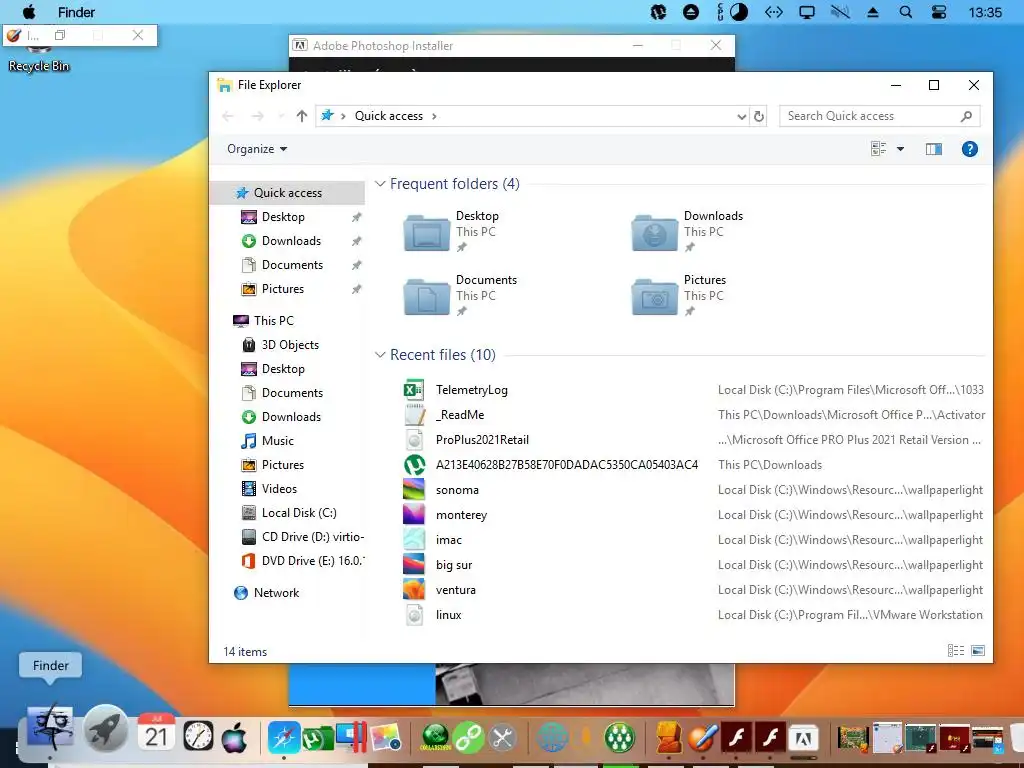Viewport: 1024px width, 768px height.
Task: Select Local Disk (C:) in sidebar
Action: pos(299,513)
